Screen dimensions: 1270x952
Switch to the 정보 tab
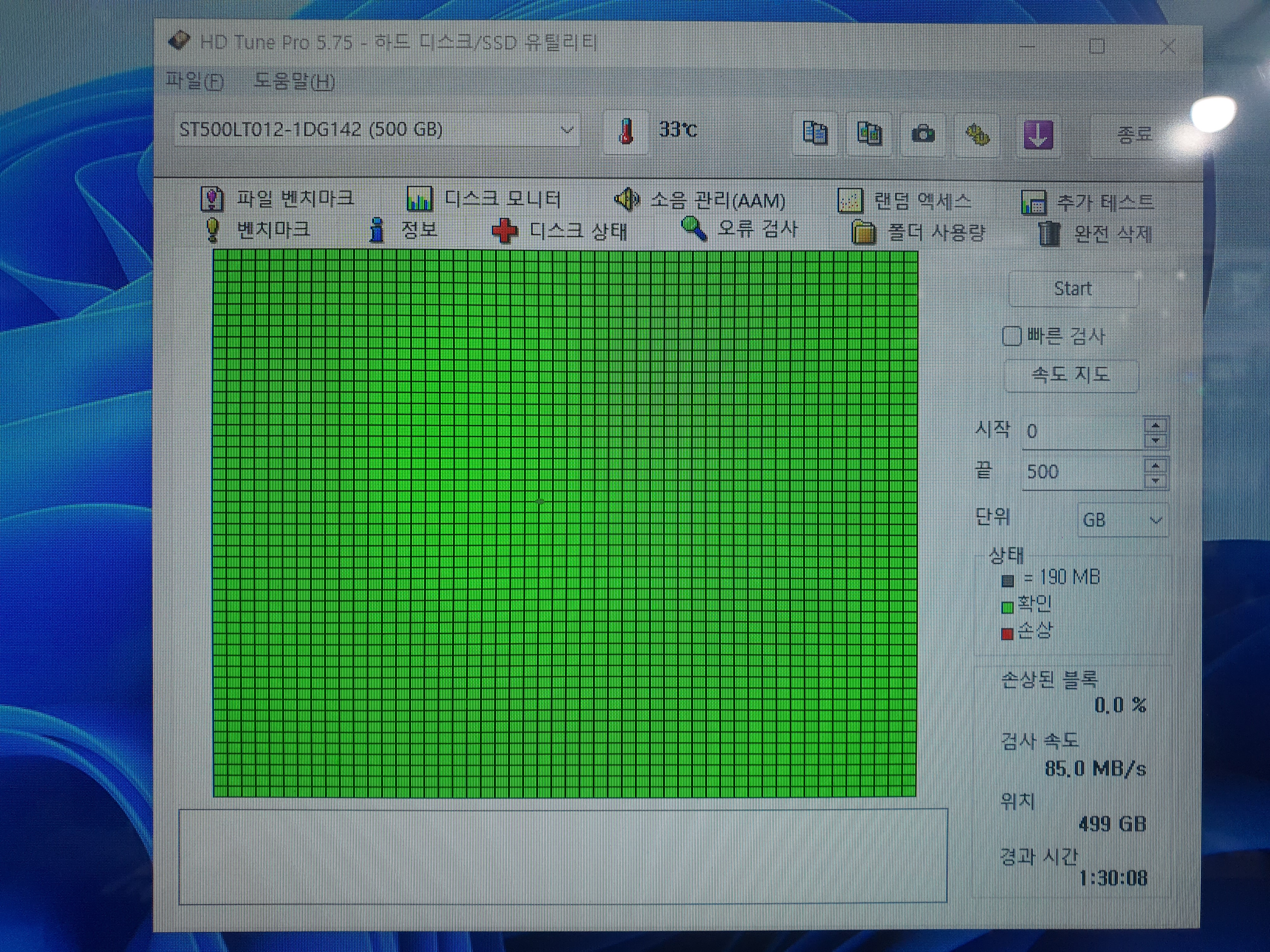[403, 230]
